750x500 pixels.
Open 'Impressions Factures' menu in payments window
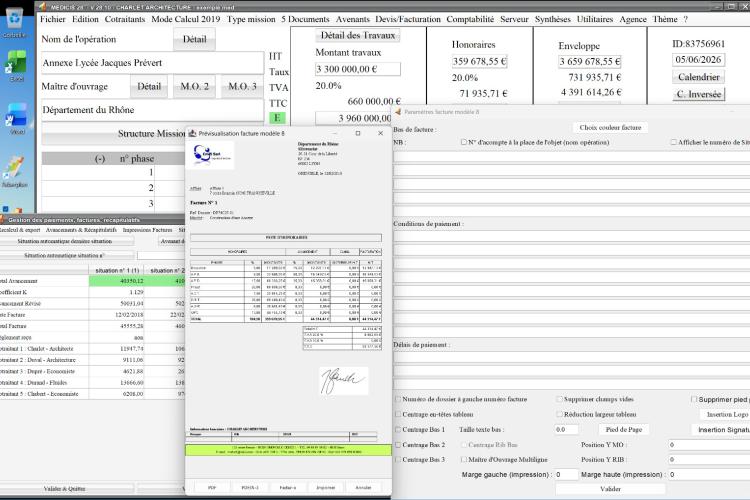pos(147,230)
